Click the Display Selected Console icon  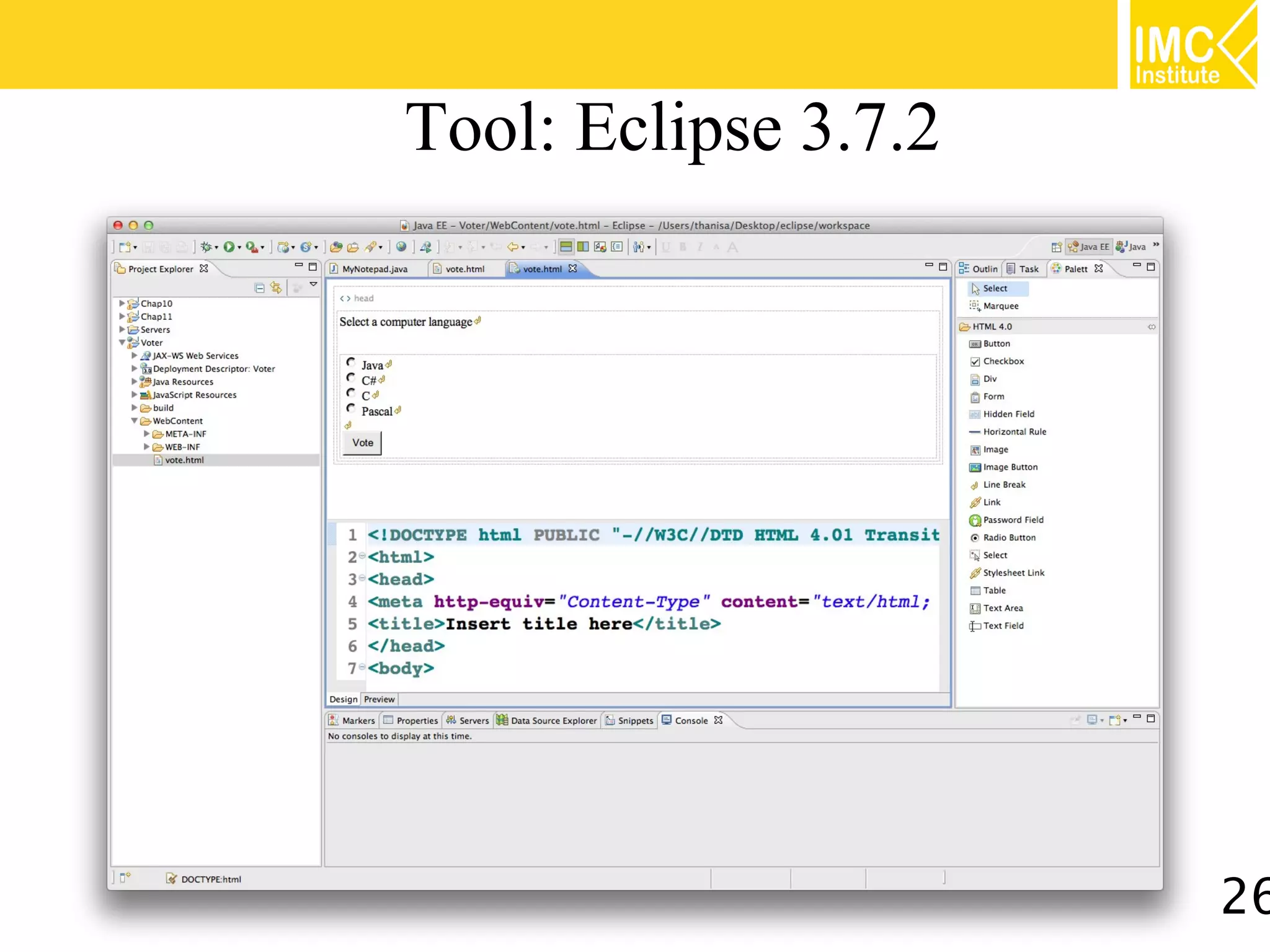tap(1092, 720)
